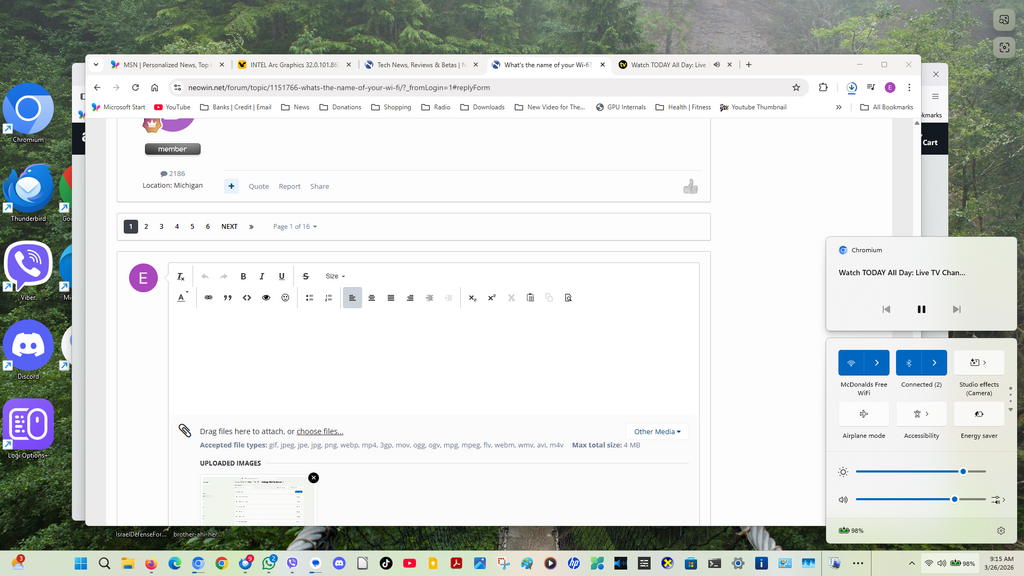
Task: Align text right in editor
Action: [410, 298]
